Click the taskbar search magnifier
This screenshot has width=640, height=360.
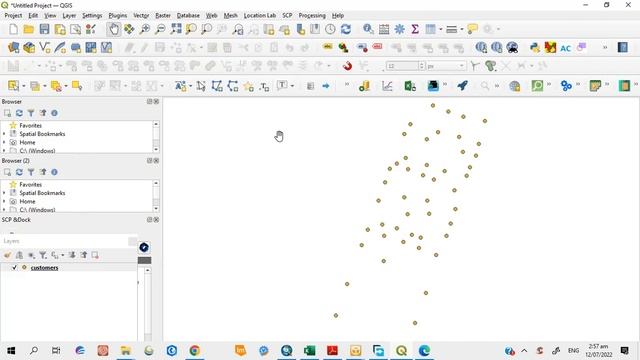(x=34, y=351)
